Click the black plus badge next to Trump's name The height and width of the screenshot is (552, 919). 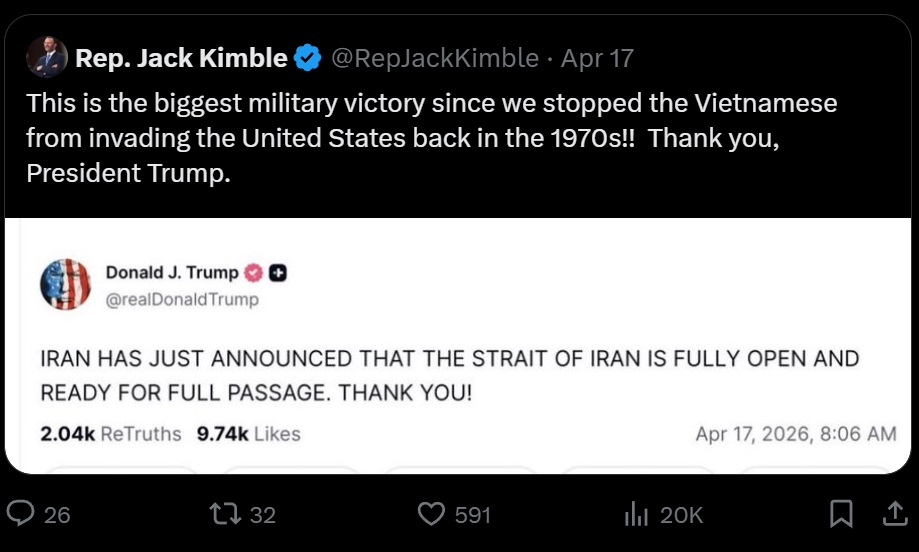click(279, 273)
